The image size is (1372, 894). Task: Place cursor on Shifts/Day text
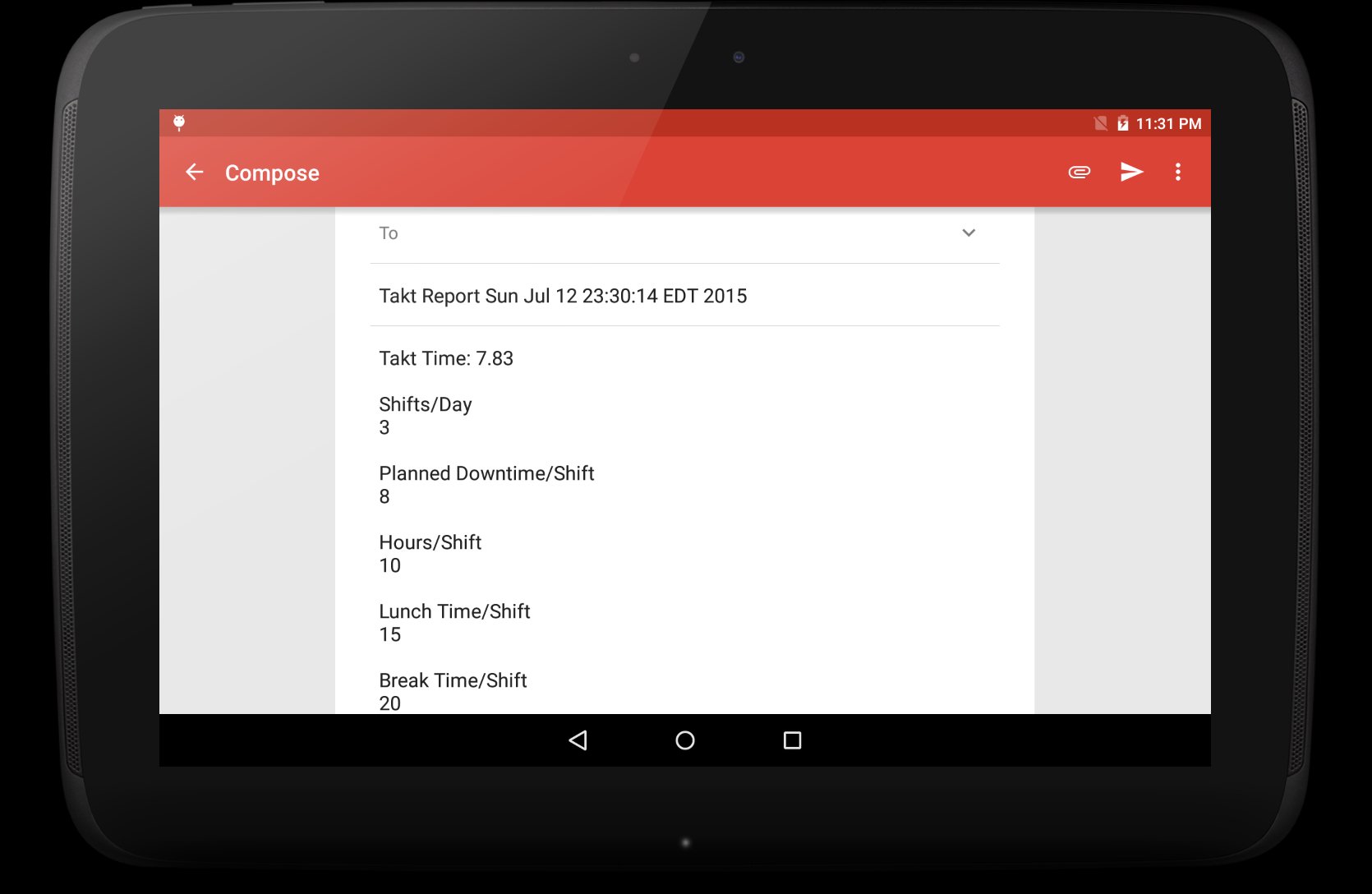coord(426,404)
